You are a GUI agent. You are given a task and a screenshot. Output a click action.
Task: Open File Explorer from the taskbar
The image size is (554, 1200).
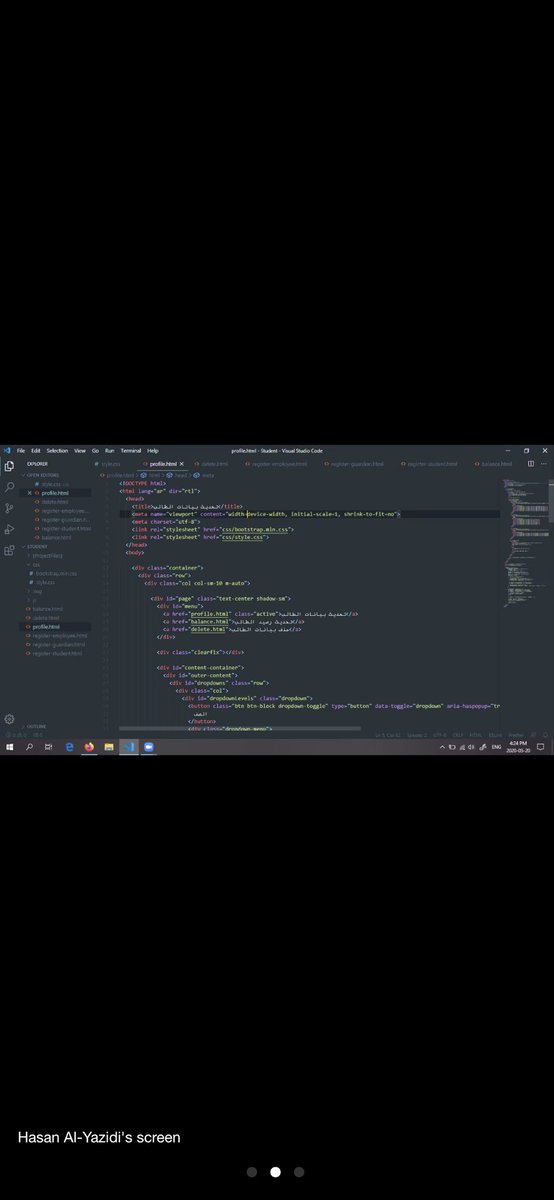pos(109,747)
